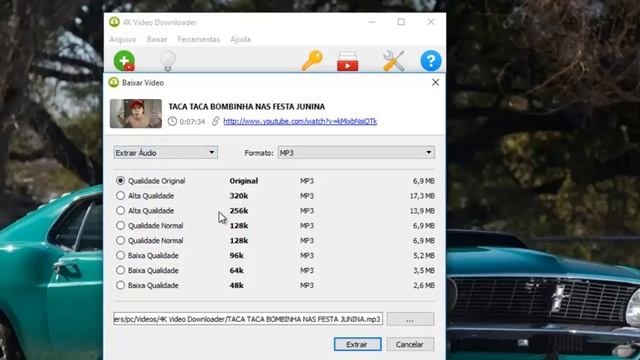Open the Ferramentas menu

[x=199, y=39]
